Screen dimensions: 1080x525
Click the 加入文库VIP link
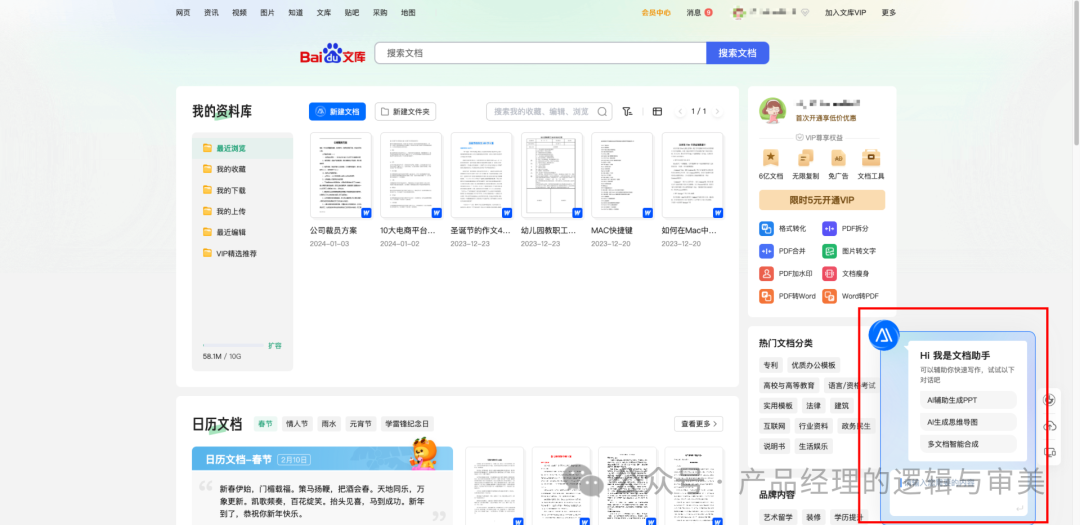pos(845,12)
